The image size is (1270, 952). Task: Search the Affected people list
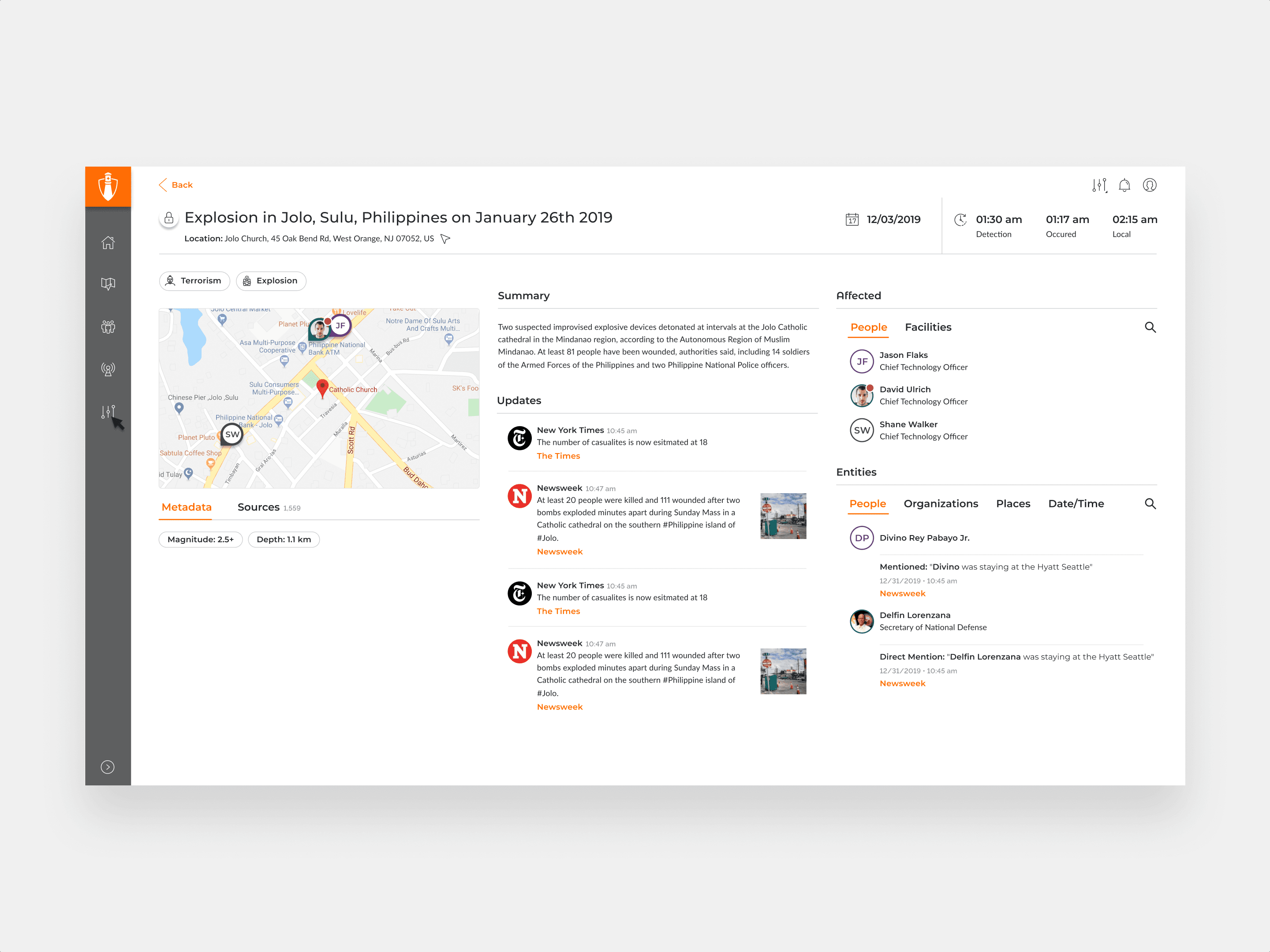click(1150, 327)
